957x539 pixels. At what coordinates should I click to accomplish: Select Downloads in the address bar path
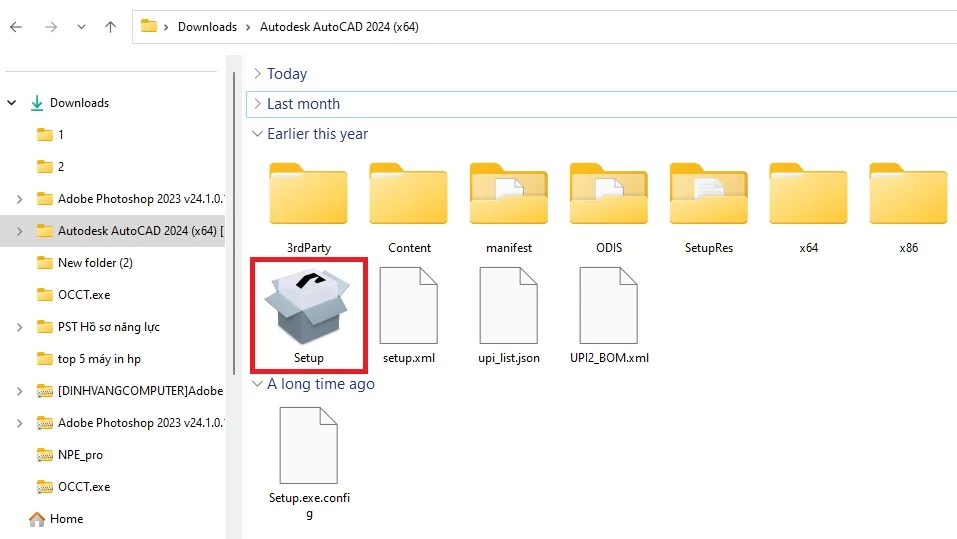pyautogui.click(x=208, y=27)
